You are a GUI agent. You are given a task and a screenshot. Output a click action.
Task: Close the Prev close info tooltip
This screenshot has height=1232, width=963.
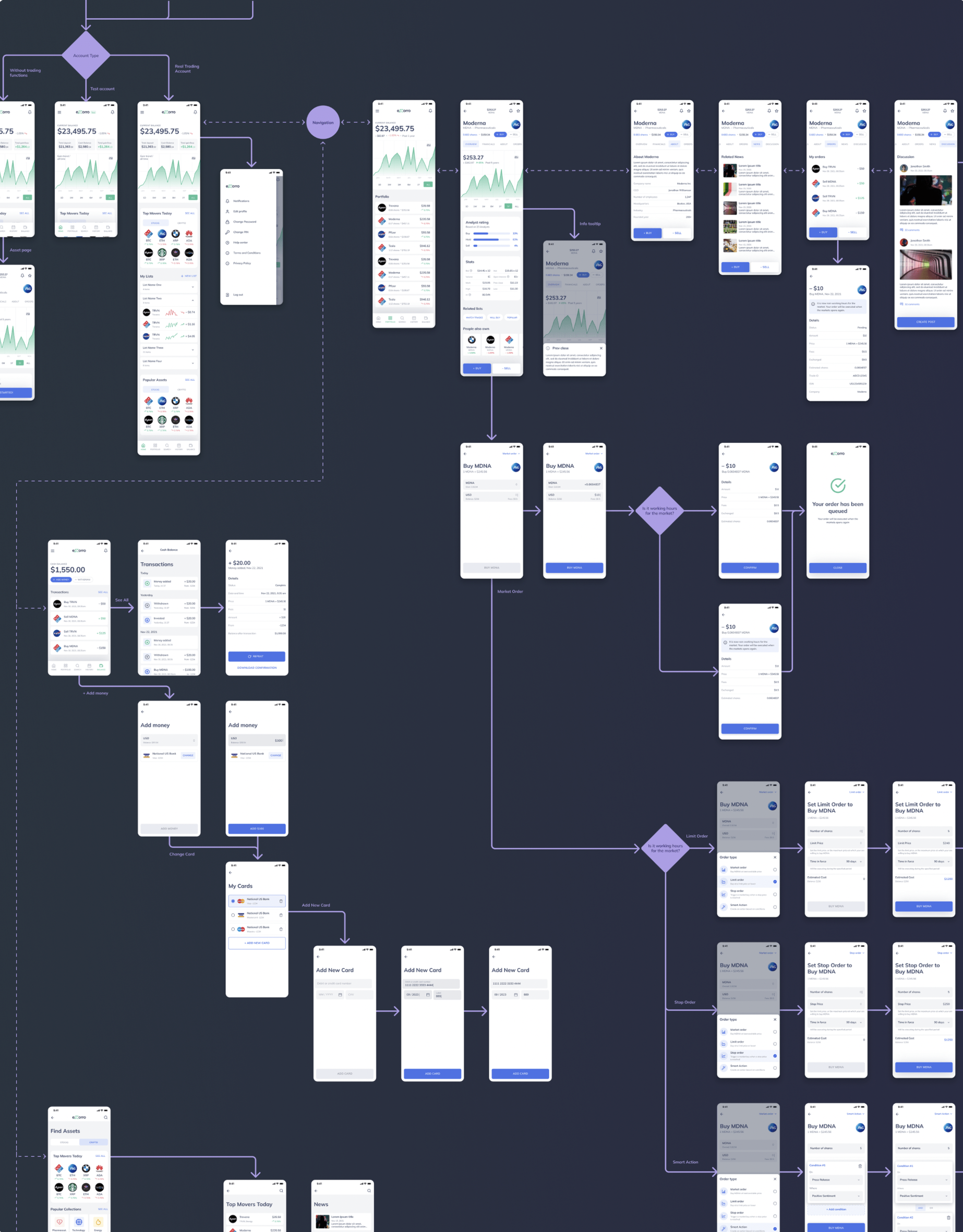(x=601, y=348)
